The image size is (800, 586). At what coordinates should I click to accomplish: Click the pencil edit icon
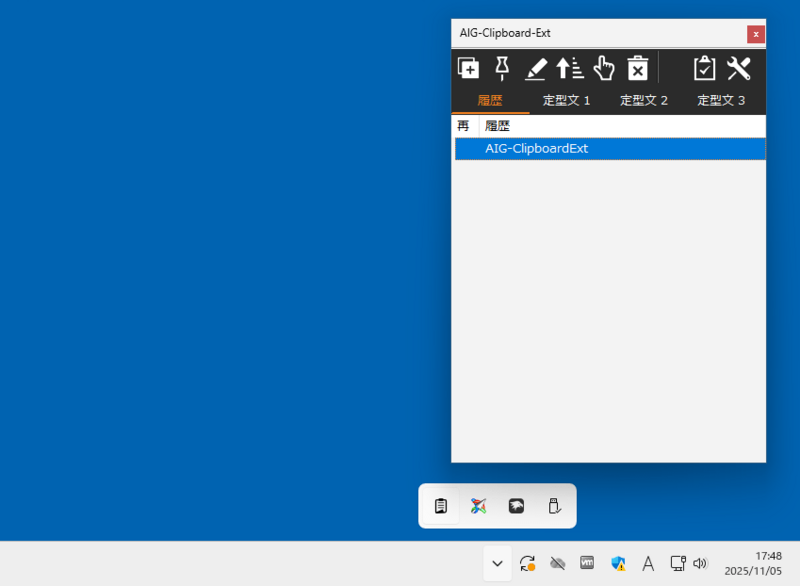[536, 68]
